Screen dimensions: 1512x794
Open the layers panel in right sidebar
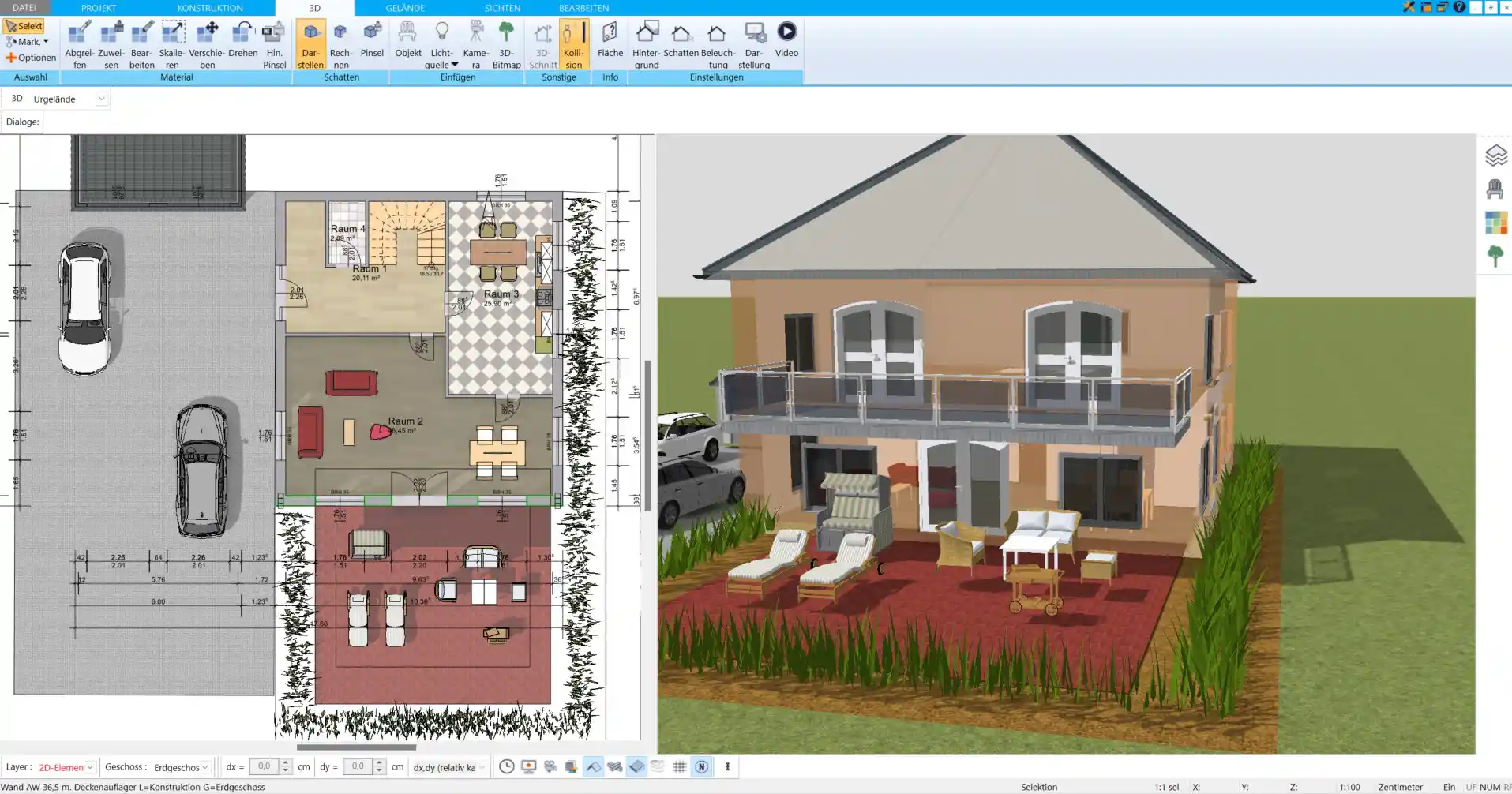pyautogui.click(x=1495, y=155)
